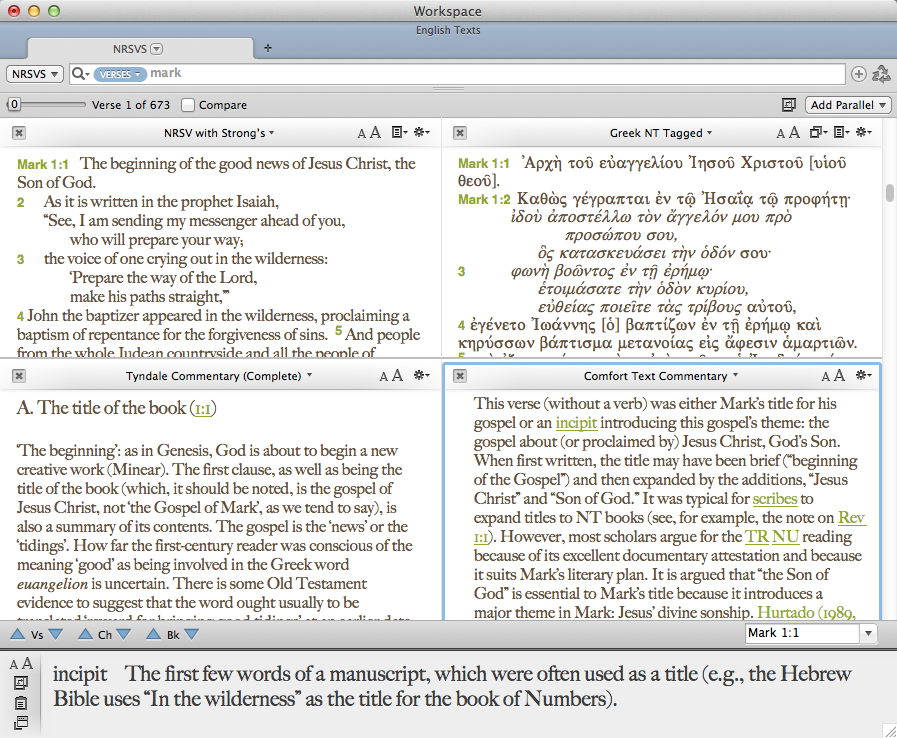This screenshot has width=897, height=738.
Task: Click the recycle arrows icon at top right
Action: (x=881, y=74)
